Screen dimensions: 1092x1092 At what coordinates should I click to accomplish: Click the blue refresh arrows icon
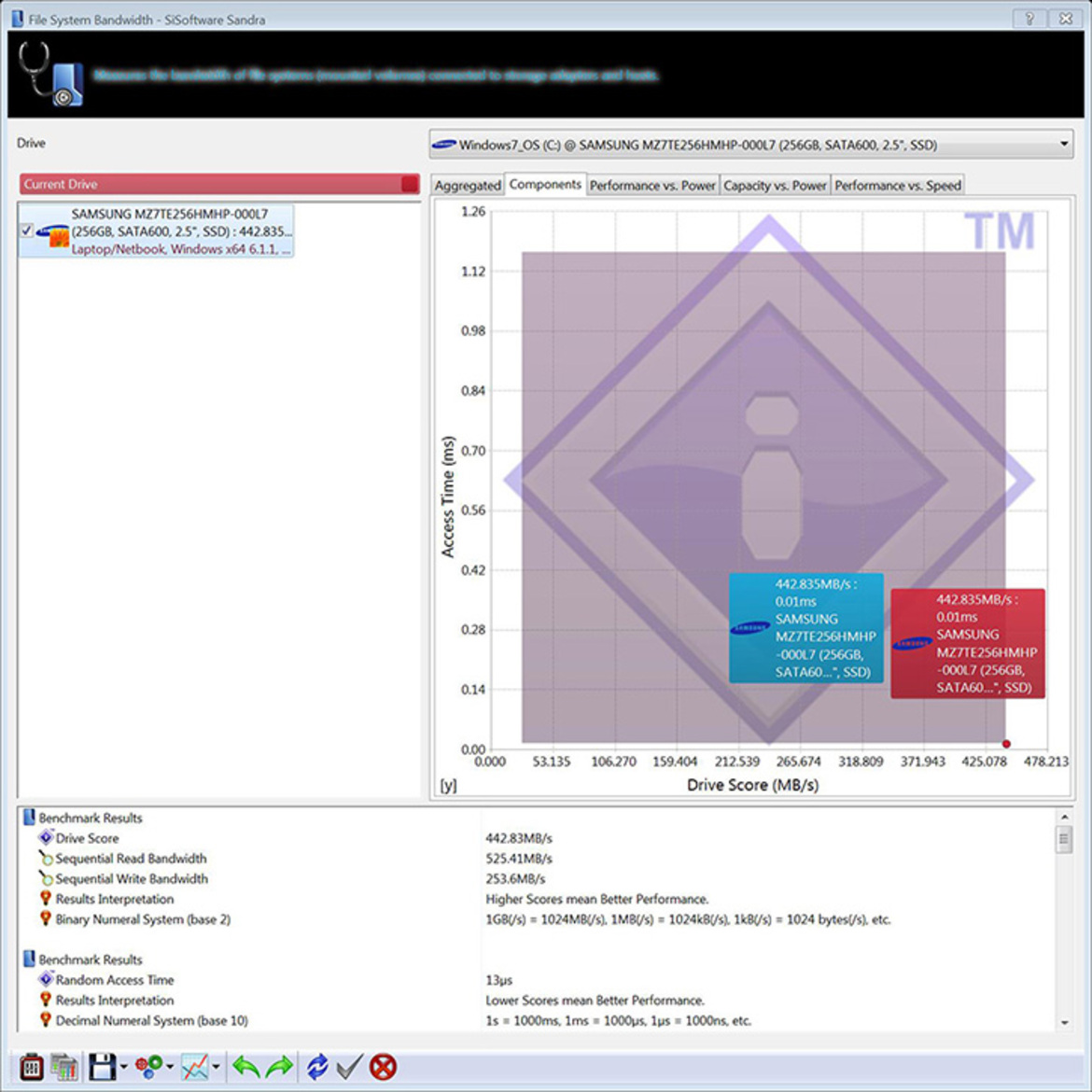point(317,1067)
